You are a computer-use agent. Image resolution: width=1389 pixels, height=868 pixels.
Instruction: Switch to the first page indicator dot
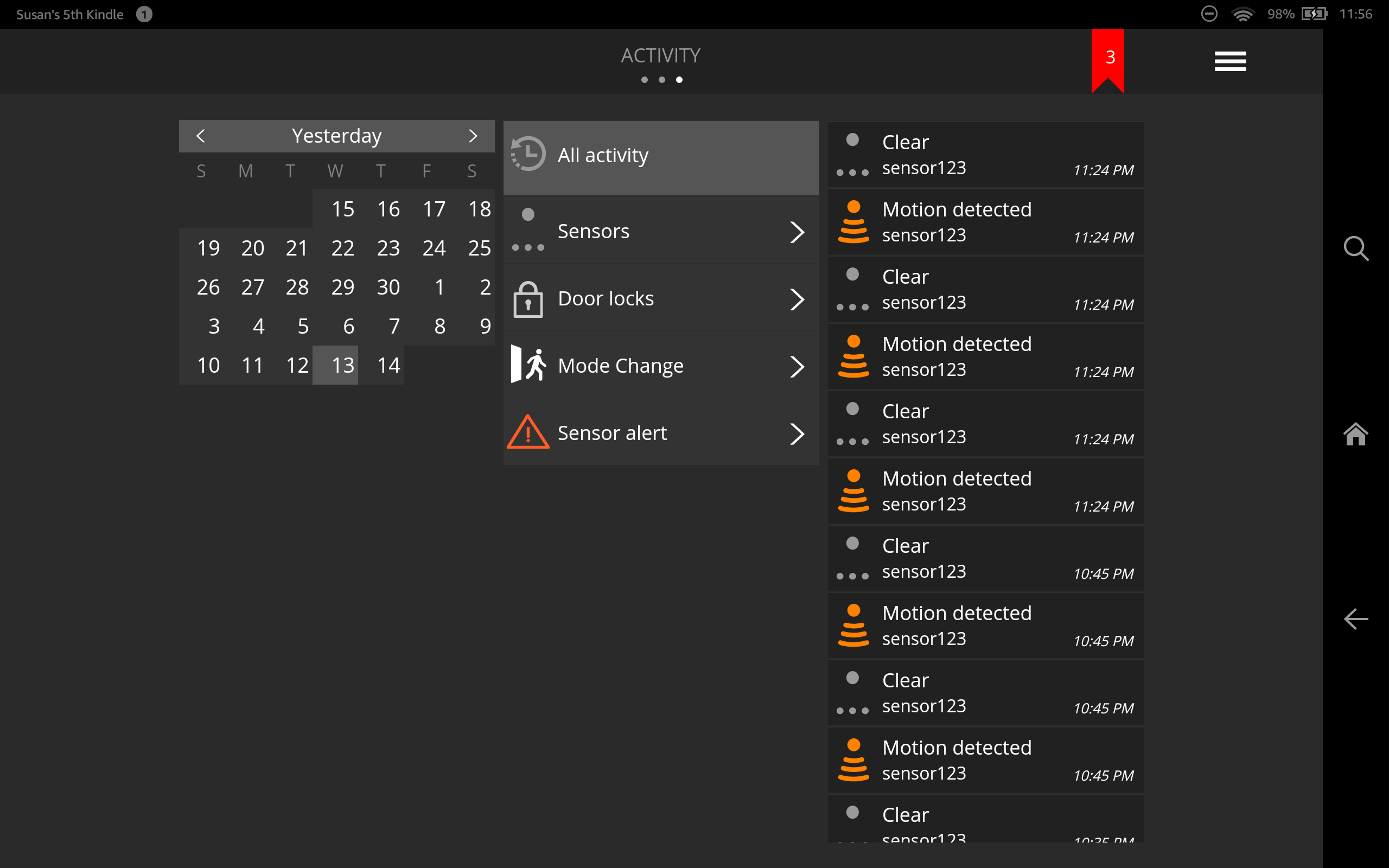point(645,80)
